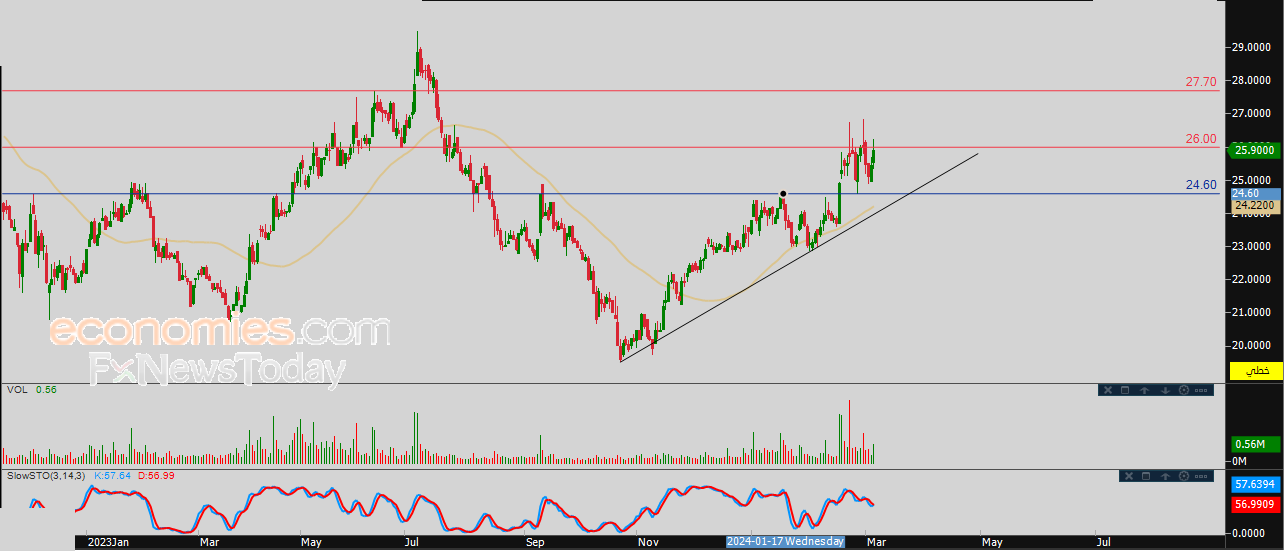Select the 24.2200 moving average price tag

(1255, 206)
